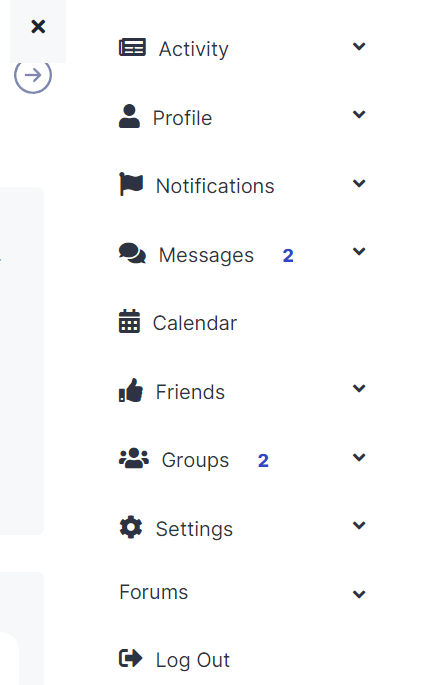Click the Groups people icon
The height and width of the screenshot is (685, 444).
tap(134, 458)
